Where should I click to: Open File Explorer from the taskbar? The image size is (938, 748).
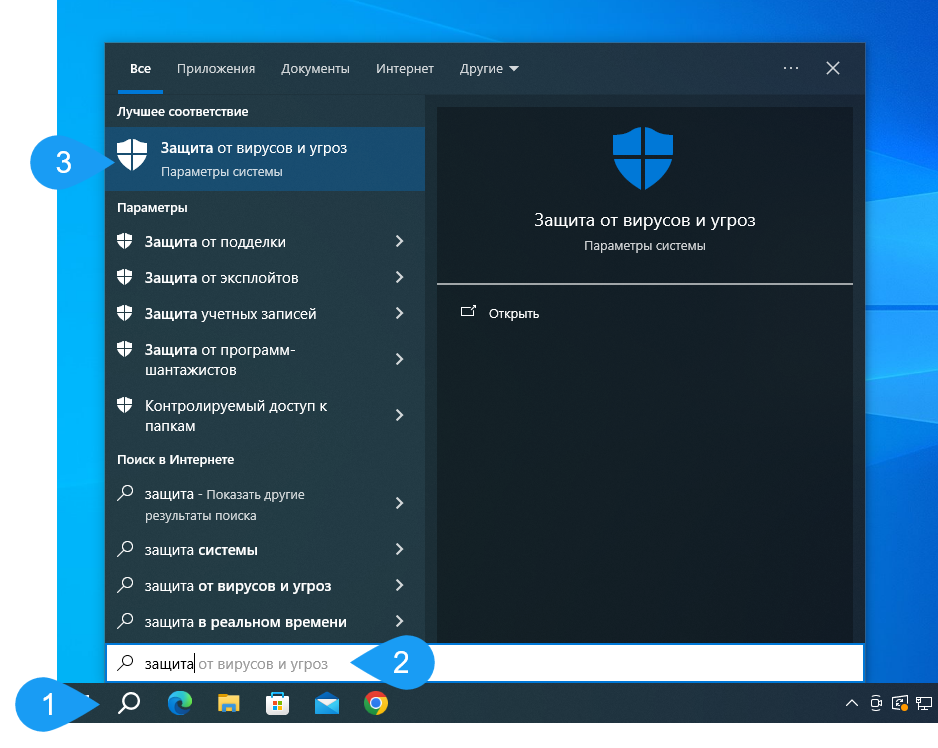pyautogui.click(x=229, y=704)
